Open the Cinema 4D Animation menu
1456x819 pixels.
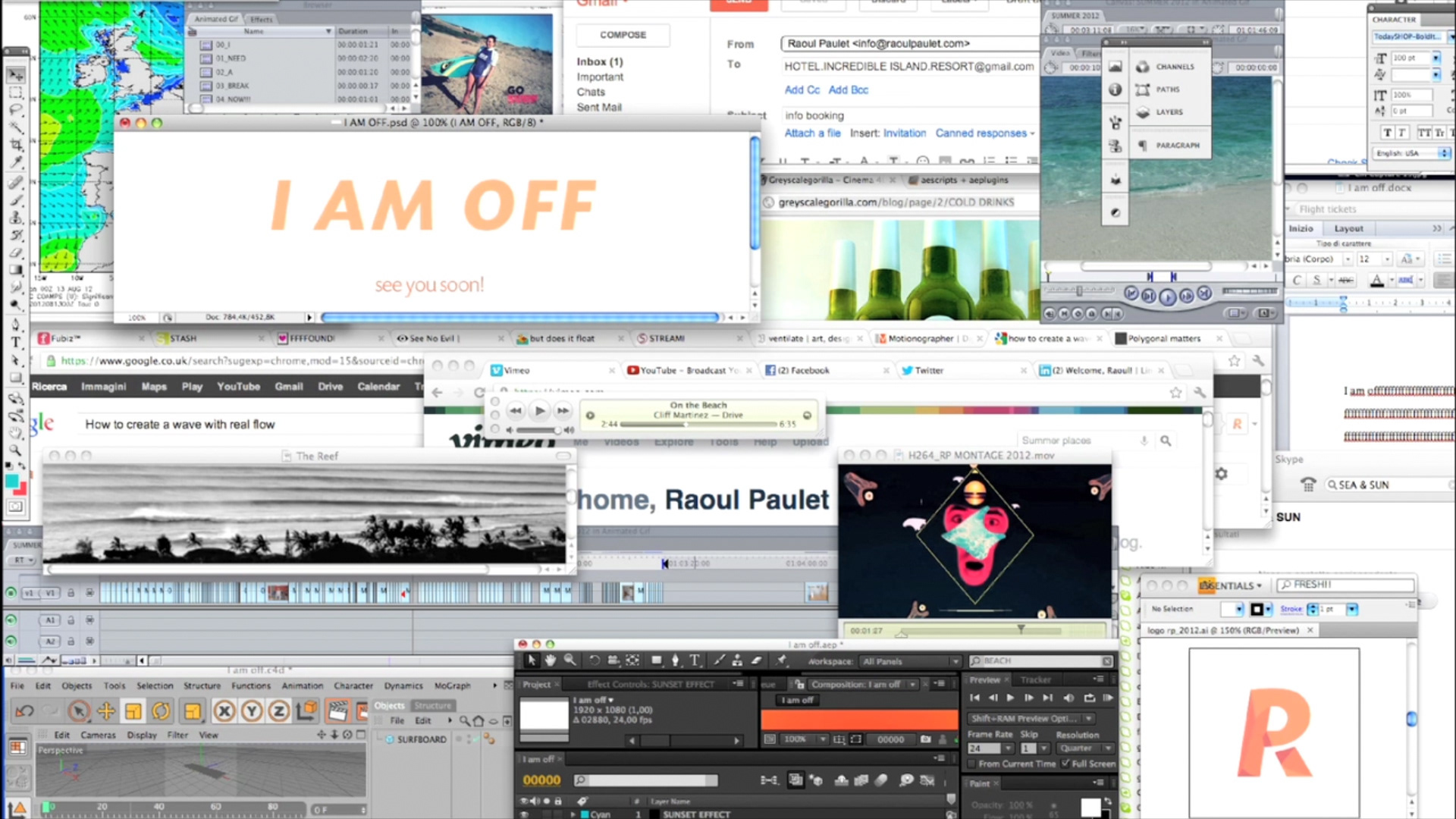tap(303, 686)
